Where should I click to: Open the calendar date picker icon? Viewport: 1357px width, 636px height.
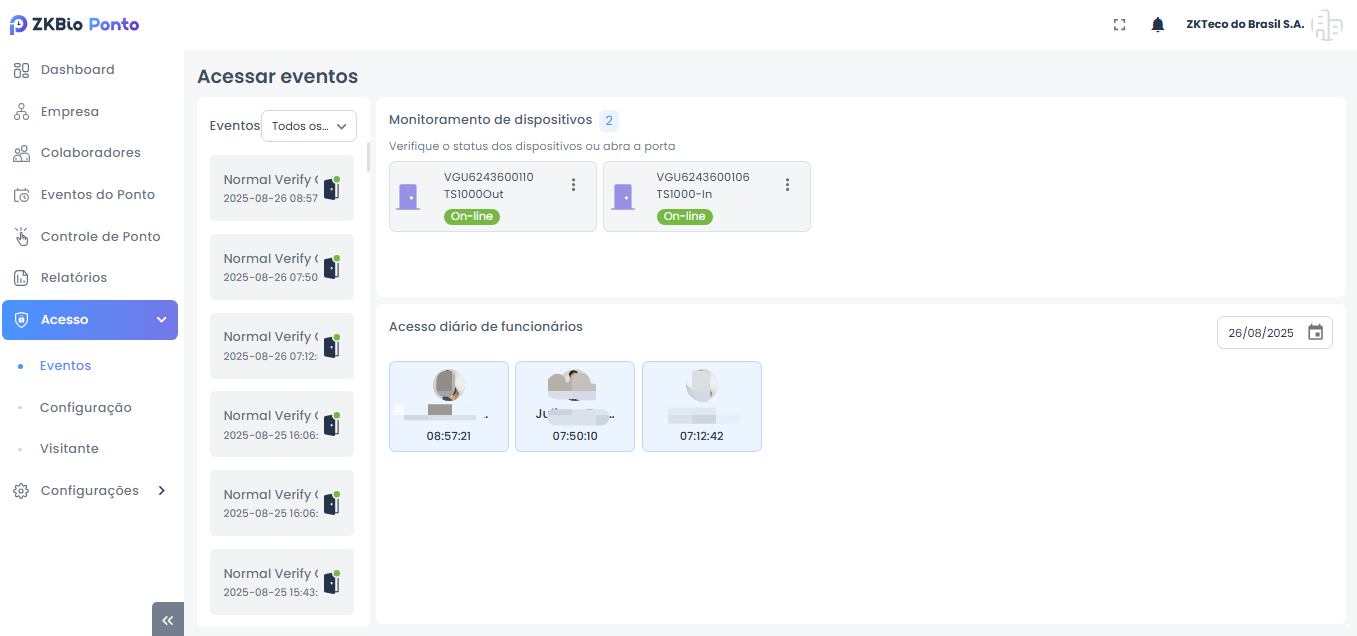1315,333
